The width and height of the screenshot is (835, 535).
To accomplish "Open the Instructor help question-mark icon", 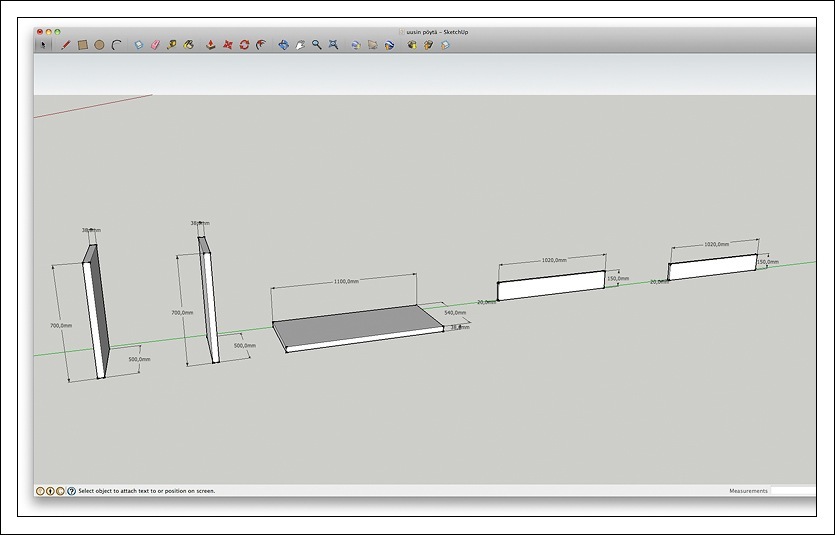I will [x=71, y=491].
